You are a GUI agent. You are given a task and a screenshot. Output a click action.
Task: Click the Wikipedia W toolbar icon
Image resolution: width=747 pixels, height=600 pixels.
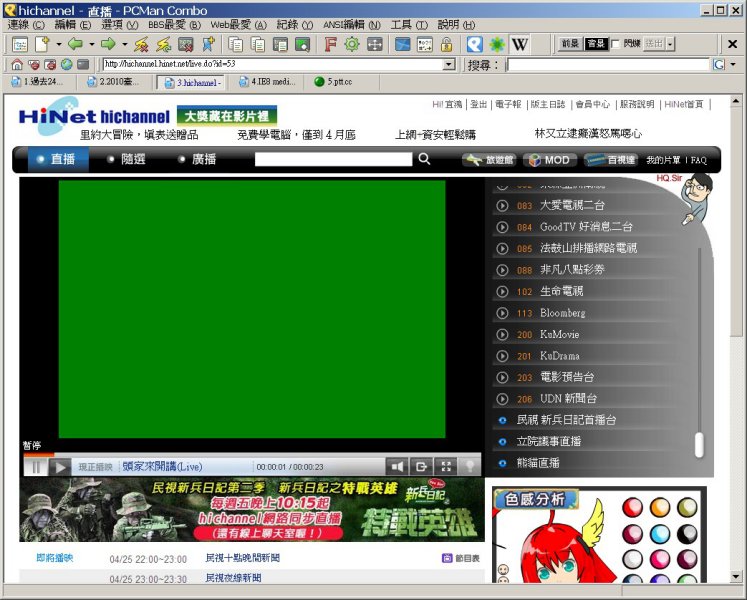[519, 44]
